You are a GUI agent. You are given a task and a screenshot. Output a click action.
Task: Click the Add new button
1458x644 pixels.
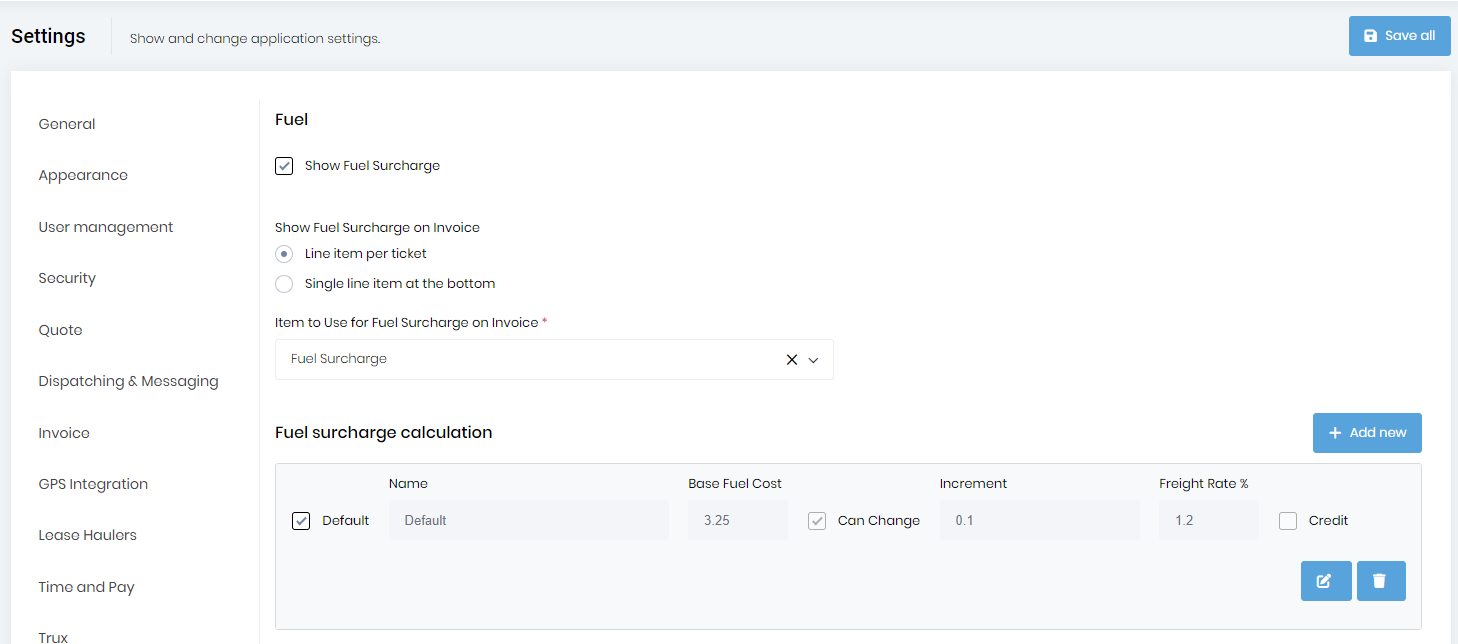(x=1367, y=432)
